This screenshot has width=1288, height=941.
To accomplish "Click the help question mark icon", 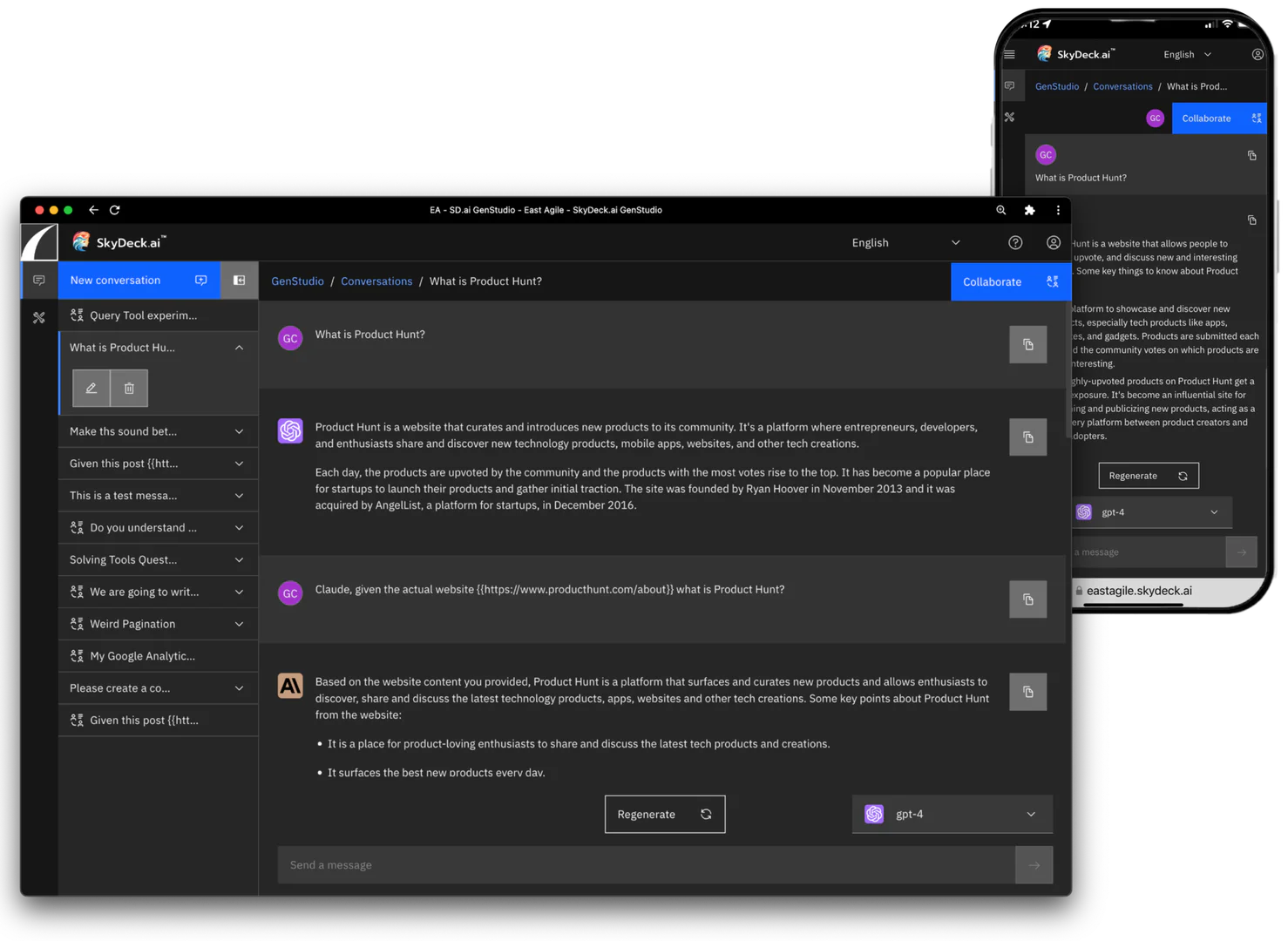I will [1014, 242].
